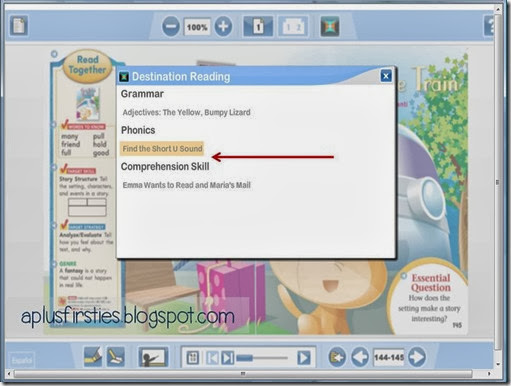The height and width of the screenshot is (386, 511).
Task: Open Emma Wants to Read and Maria's Mail
Action: (186, 185)
